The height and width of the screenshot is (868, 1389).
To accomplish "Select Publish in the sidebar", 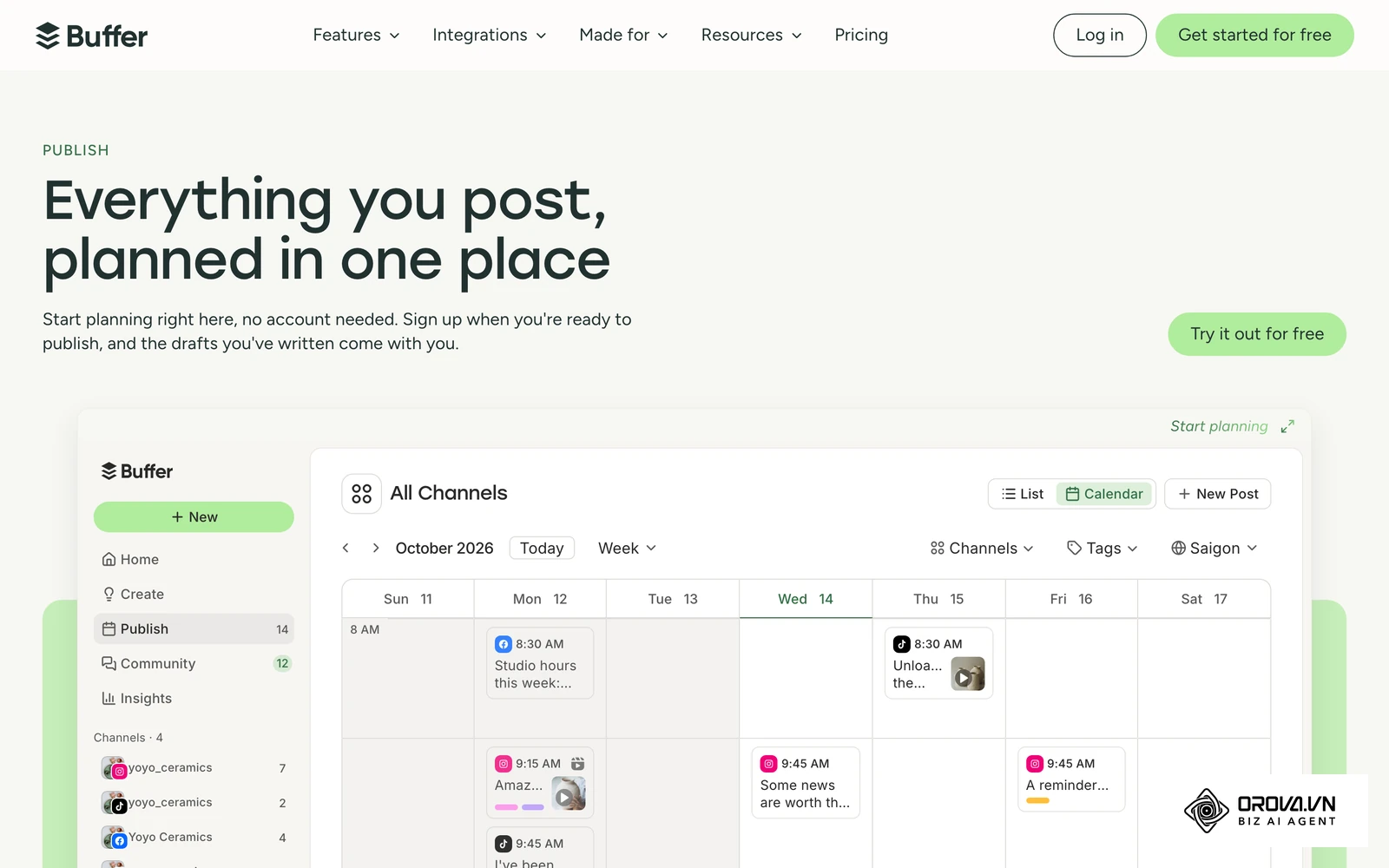I will pos(194,629).
